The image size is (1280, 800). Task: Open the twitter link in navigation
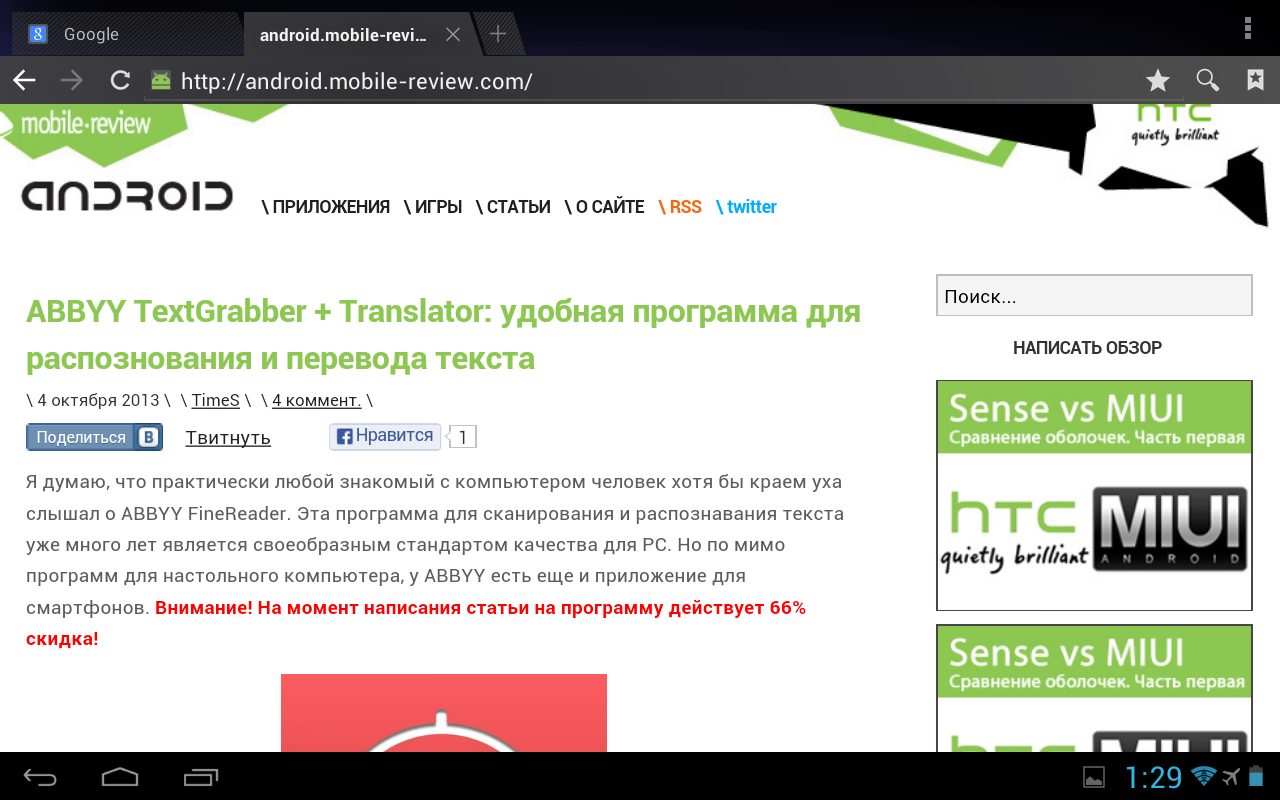746,207
